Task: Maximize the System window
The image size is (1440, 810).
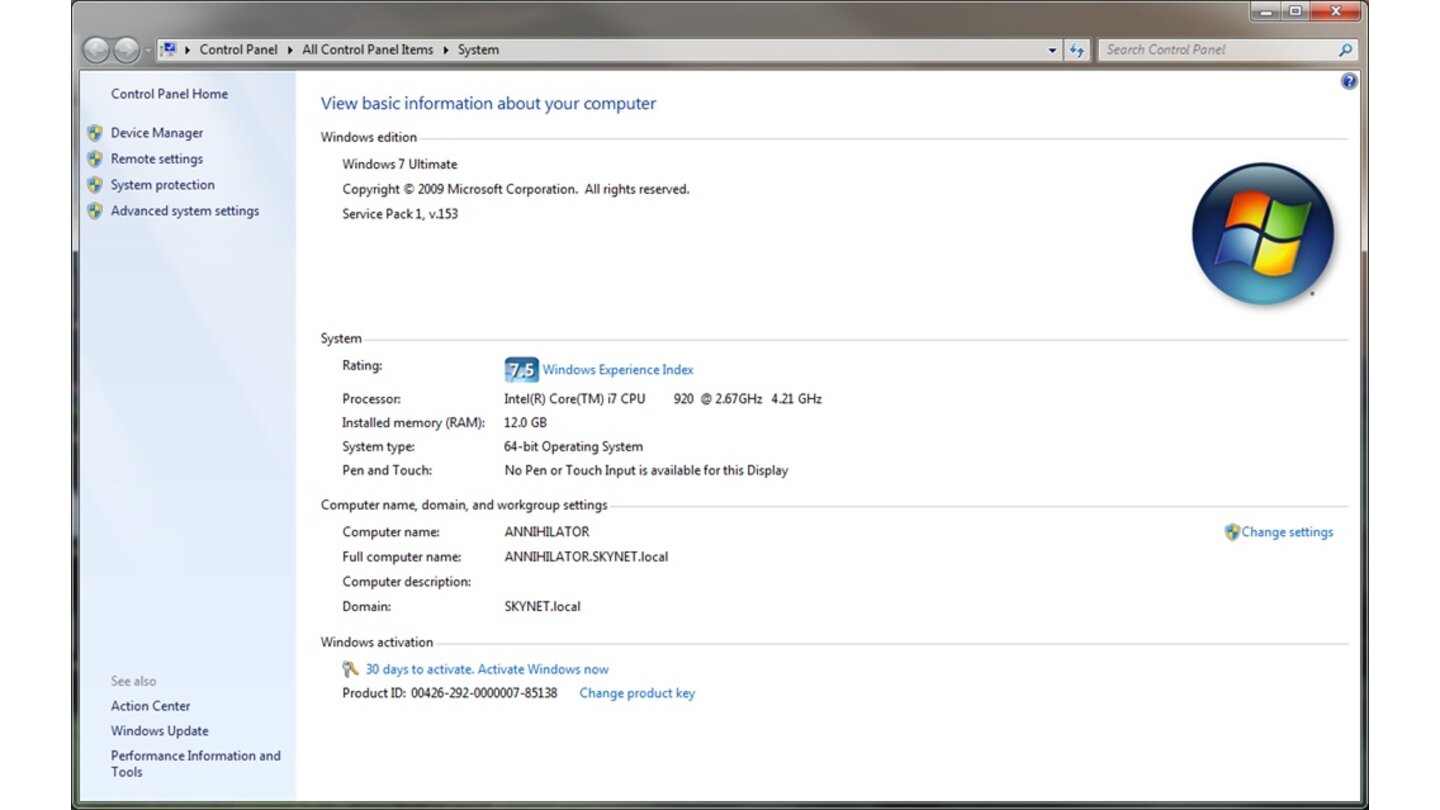Action: pos(1296,12)
